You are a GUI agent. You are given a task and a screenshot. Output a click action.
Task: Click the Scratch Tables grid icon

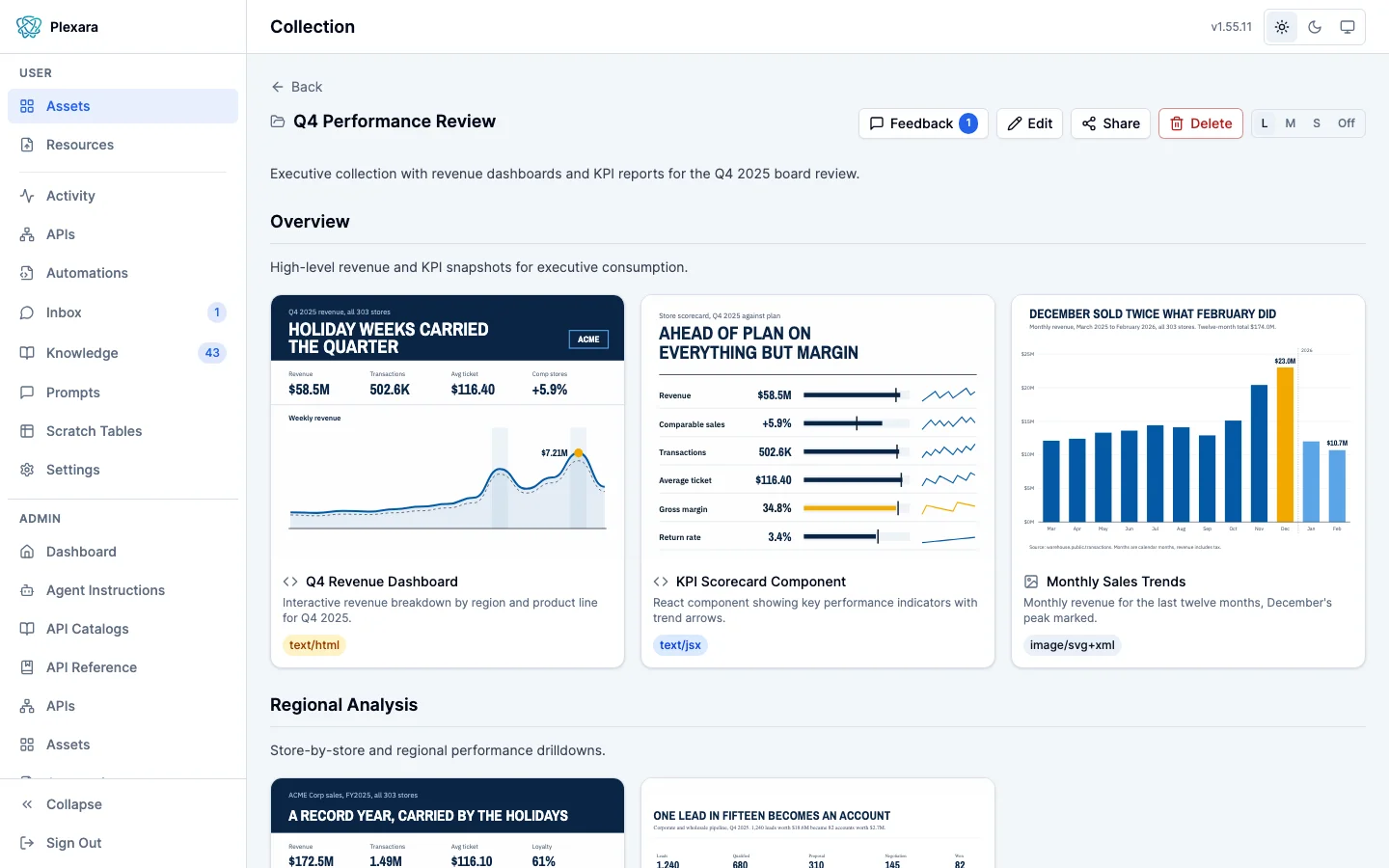pos(27,431)
